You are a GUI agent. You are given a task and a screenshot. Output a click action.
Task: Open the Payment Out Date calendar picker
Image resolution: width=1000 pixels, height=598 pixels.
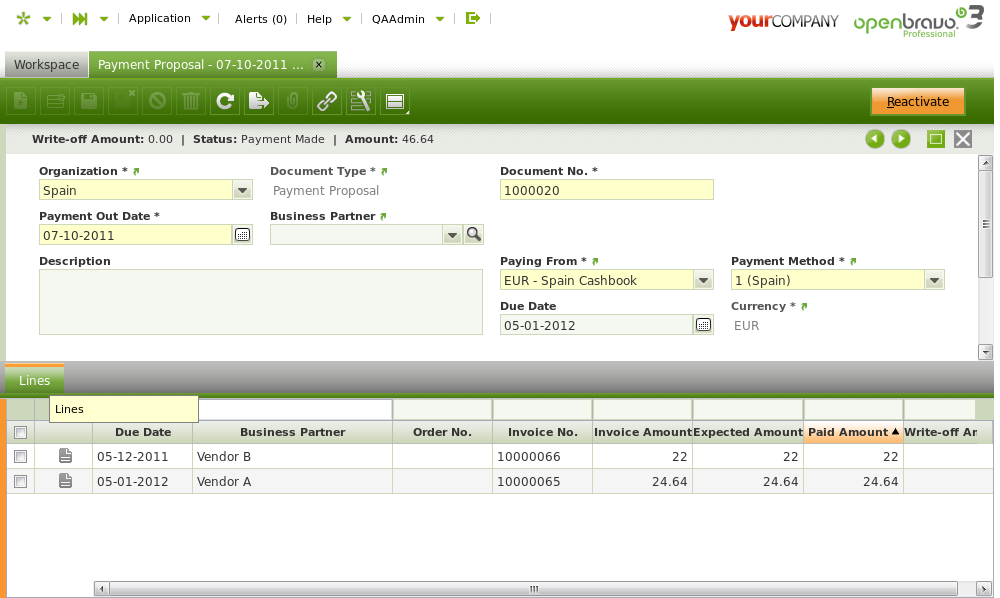[242, 235]
